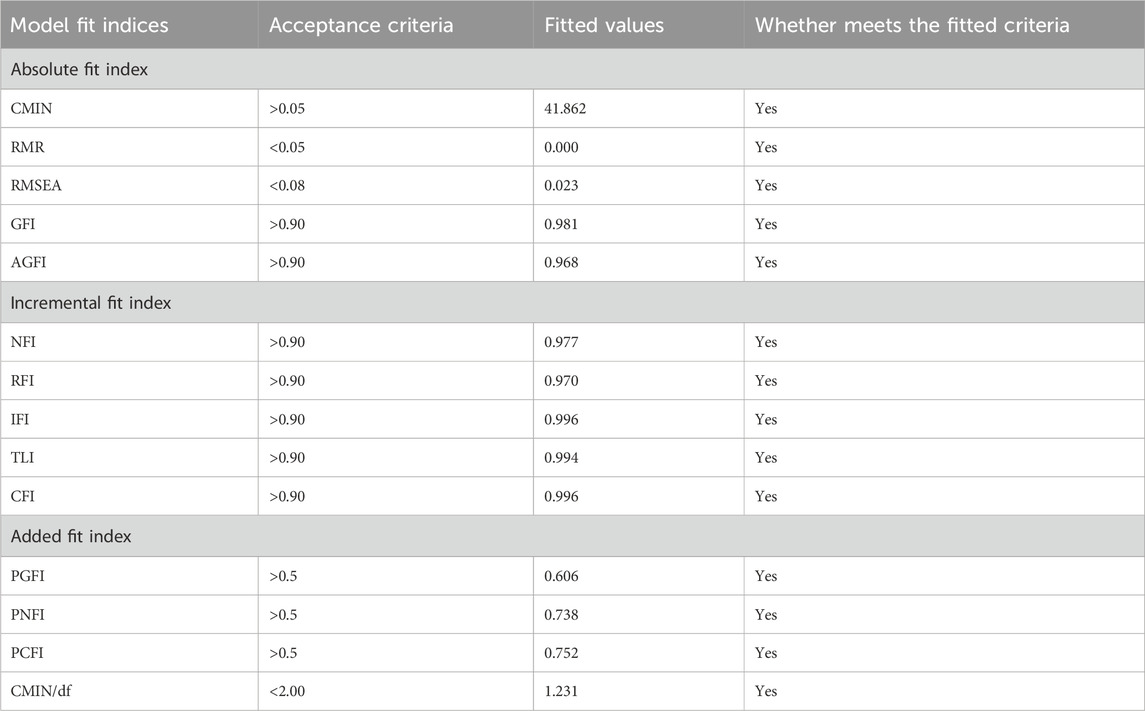Select the RMSEA row label

36,186
